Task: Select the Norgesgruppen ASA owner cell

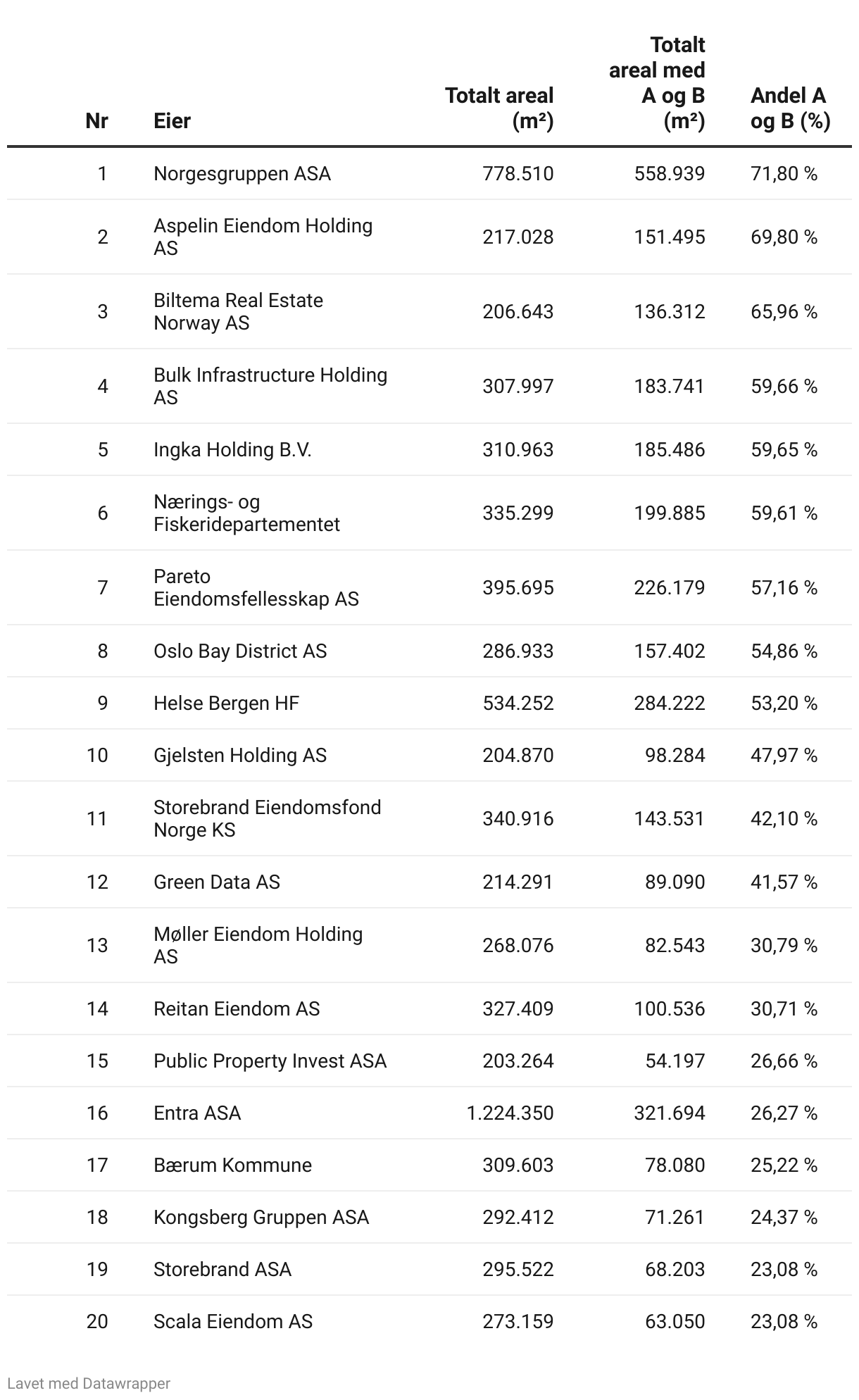Action: pyautogui.click(x=242, y=173)
